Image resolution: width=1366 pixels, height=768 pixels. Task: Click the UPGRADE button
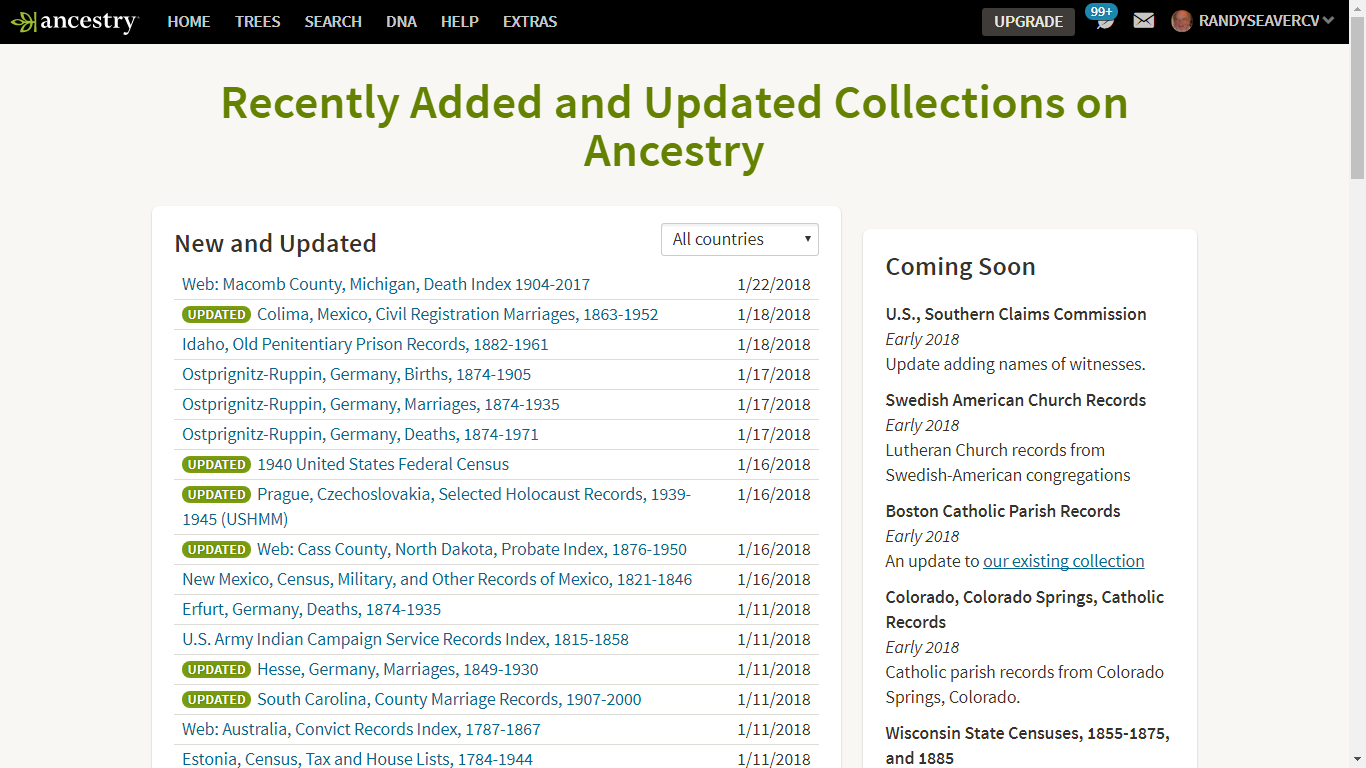tap(1028, 22)
